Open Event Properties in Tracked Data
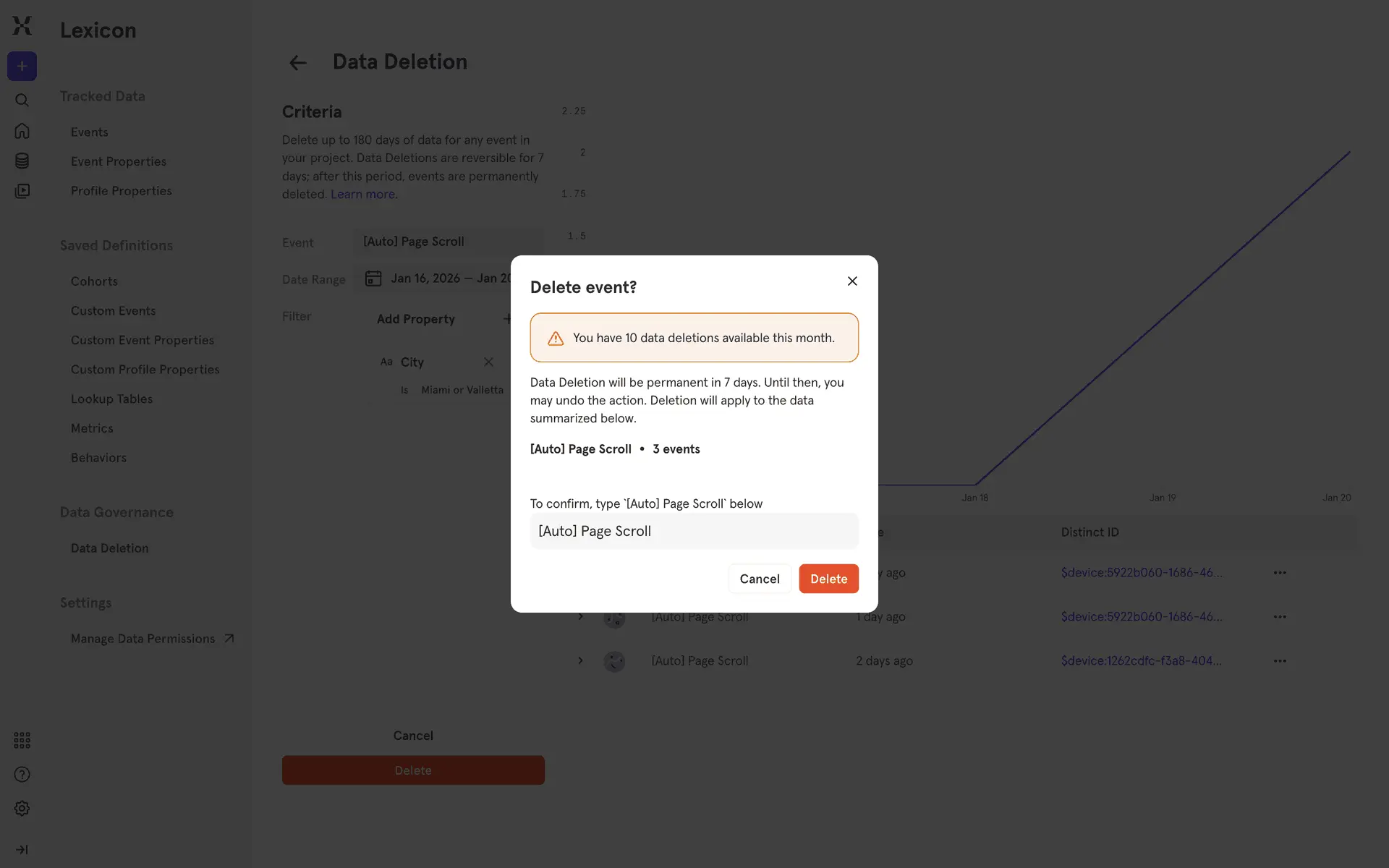The image size is (1389, 868). pyautogui.click(x=119, y=161)
